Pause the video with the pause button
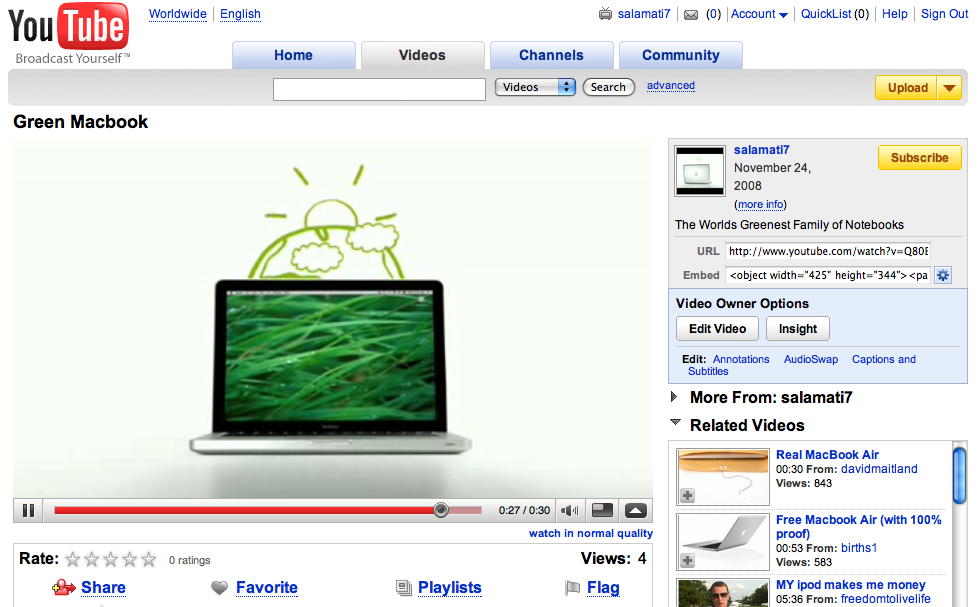This screenshot has width=980, height=607. click(x=28, y=511)
